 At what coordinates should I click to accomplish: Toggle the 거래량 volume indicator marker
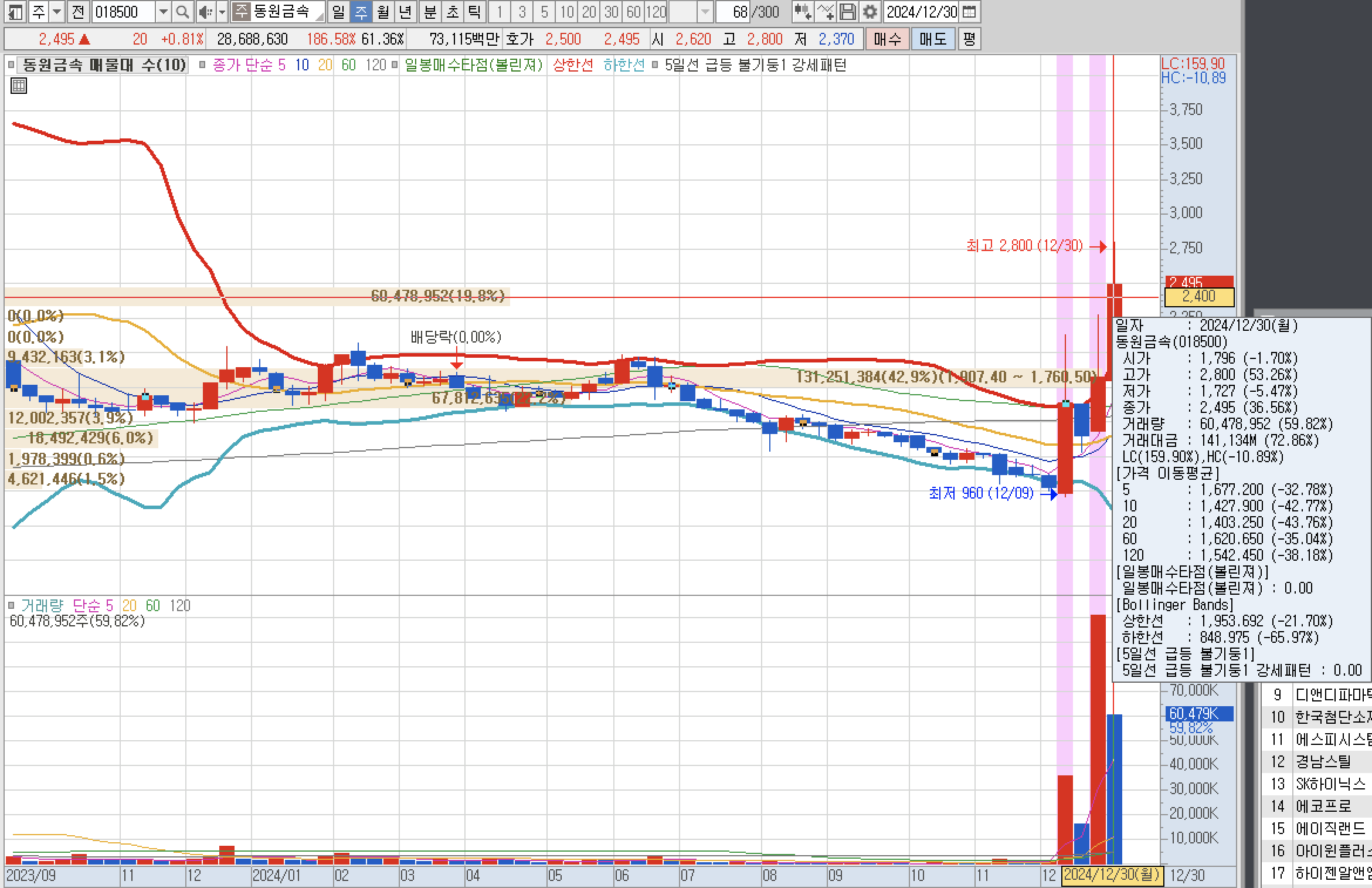pyautogui.click(x=11, y=605)
